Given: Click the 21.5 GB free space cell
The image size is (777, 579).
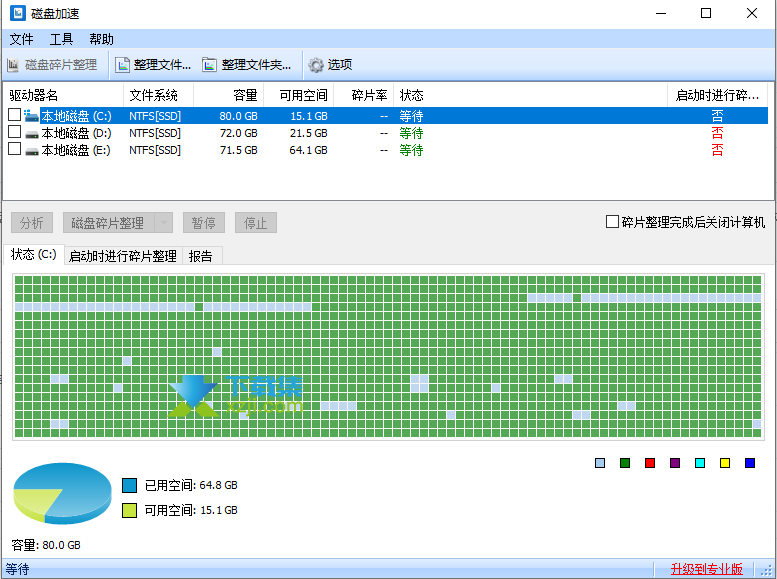Looking at the screenshot, I should point(309,133).
